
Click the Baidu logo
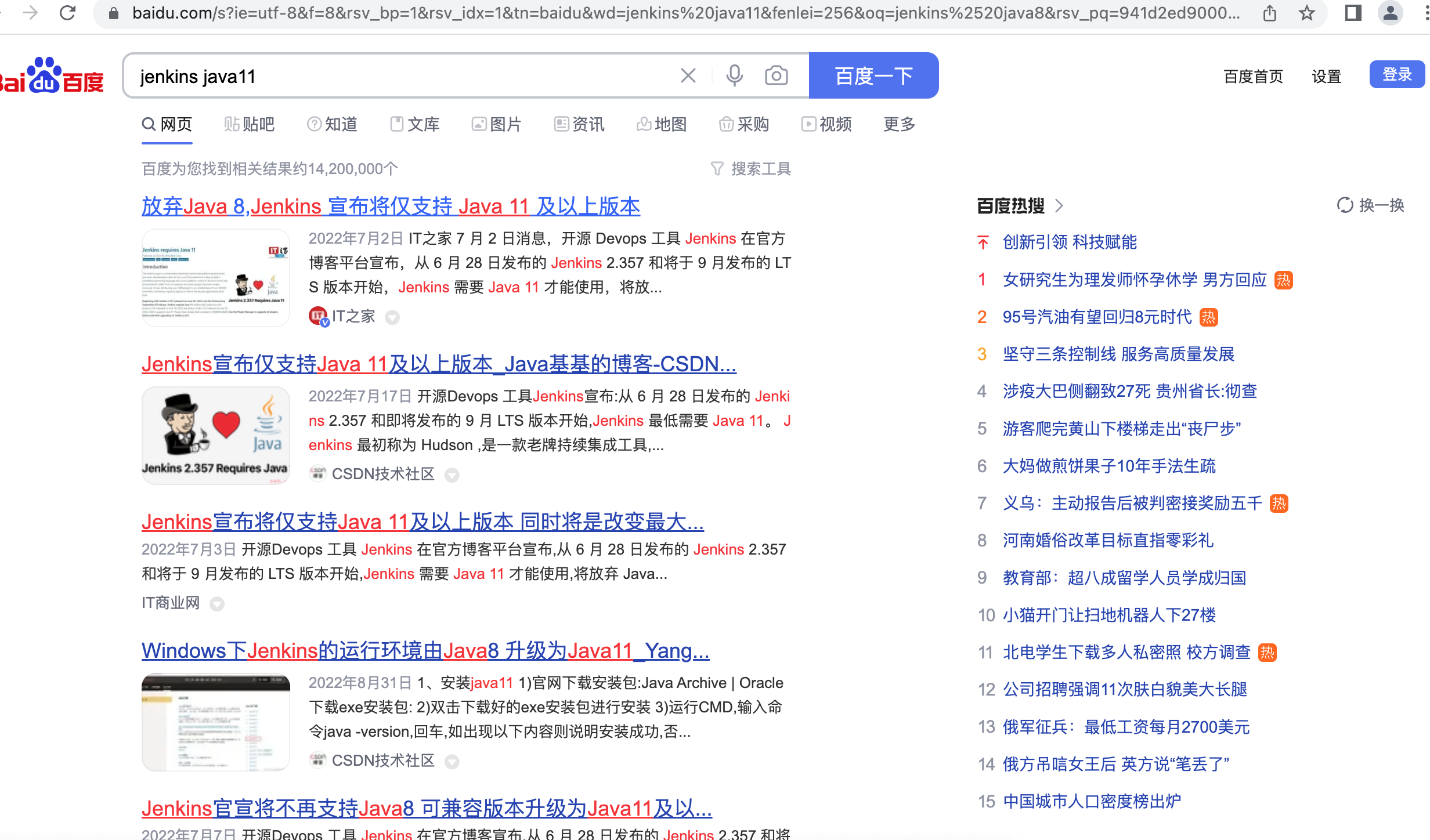(x=52, y=75)
